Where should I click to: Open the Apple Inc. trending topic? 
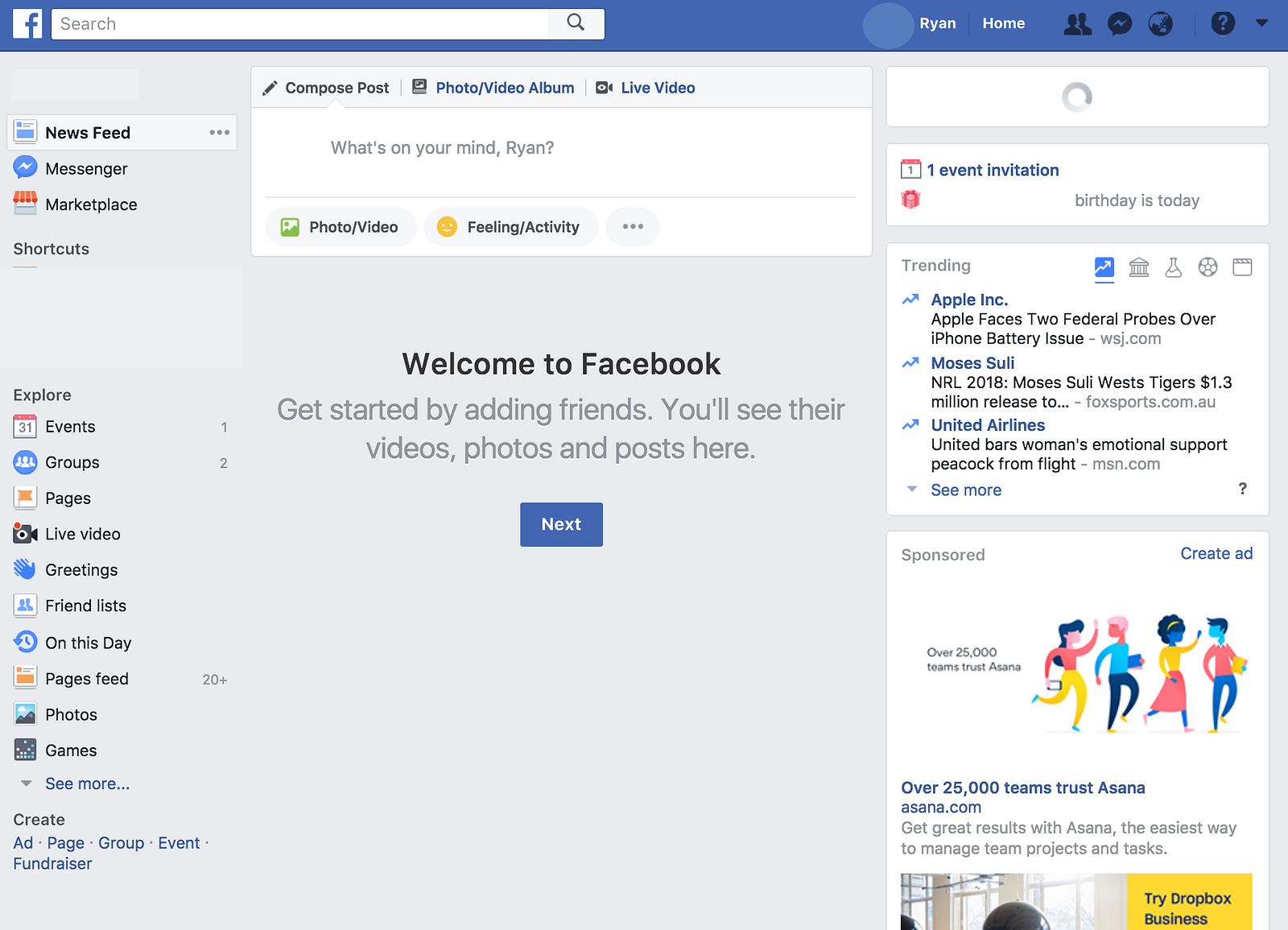click(x=969, y=300)
